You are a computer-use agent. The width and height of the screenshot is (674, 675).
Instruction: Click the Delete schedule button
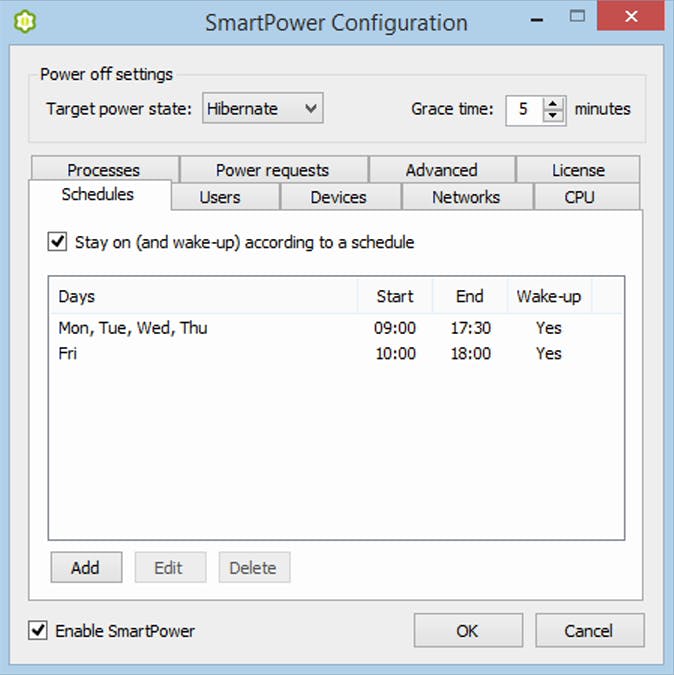pyautogui.click(x=254, y=567)
